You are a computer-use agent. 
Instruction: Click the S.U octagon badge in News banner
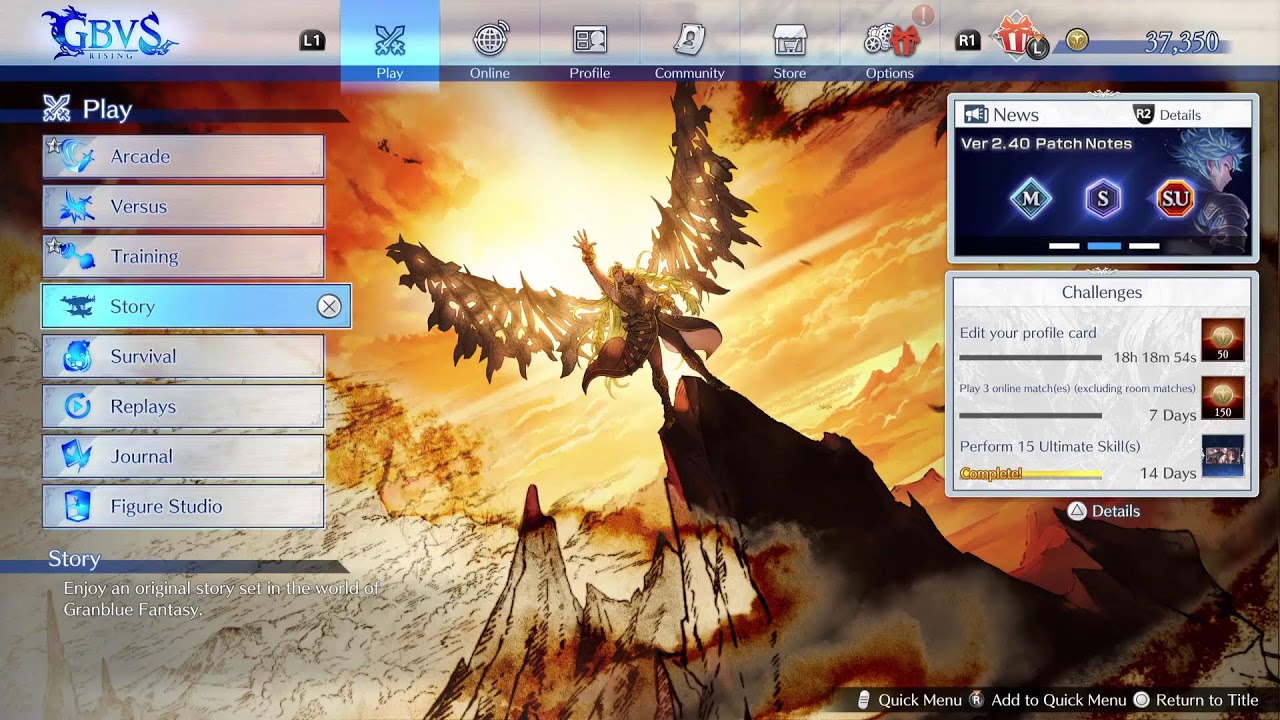[x=1175, y=199]
